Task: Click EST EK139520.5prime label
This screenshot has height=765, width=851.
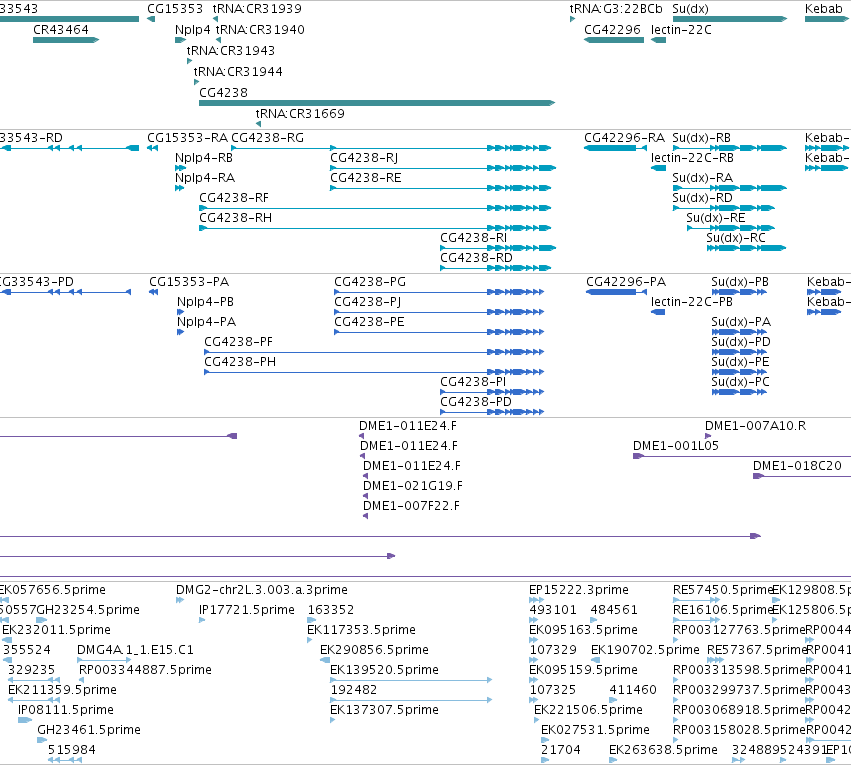Action: click(x=384, y=670)
